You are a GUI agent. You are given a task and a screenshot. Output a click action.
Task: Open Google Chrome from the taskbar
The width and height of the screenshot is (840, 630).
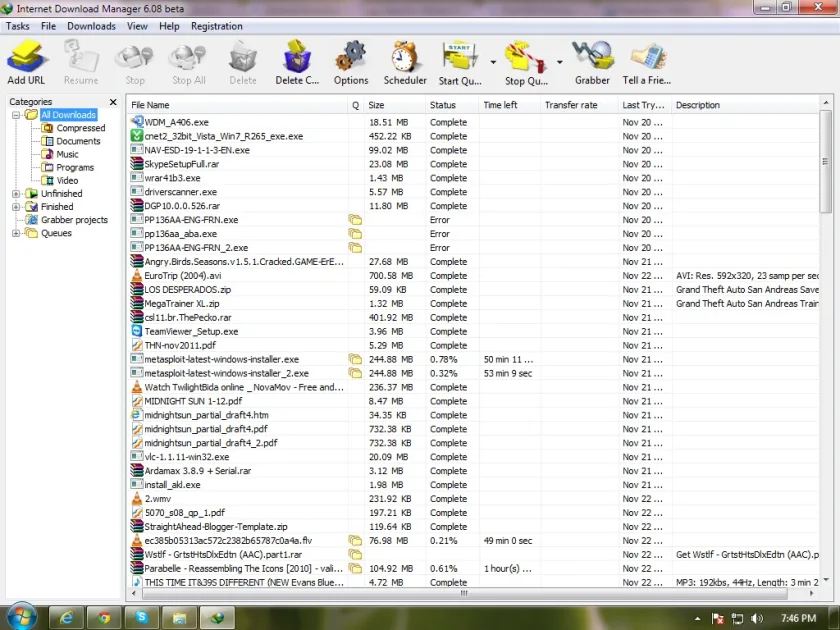coord(104,617)
